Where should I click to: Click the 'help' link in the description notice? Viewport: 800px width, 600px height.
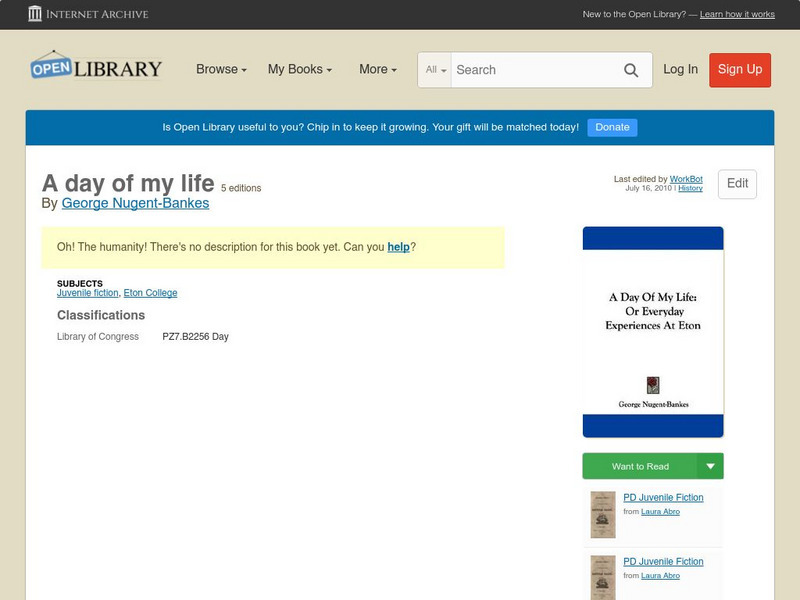398,245
